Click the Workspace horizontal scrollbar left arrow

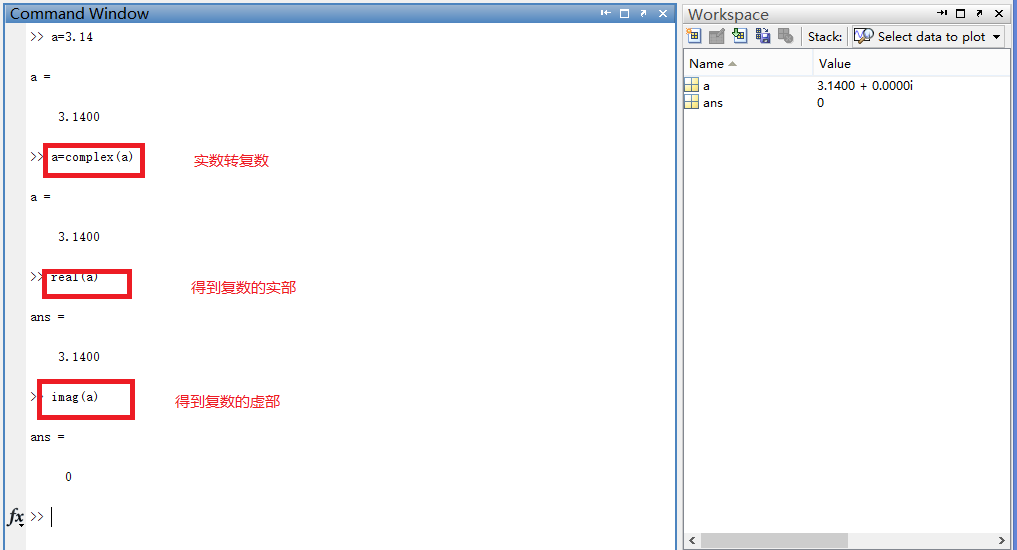coord(692,540)
